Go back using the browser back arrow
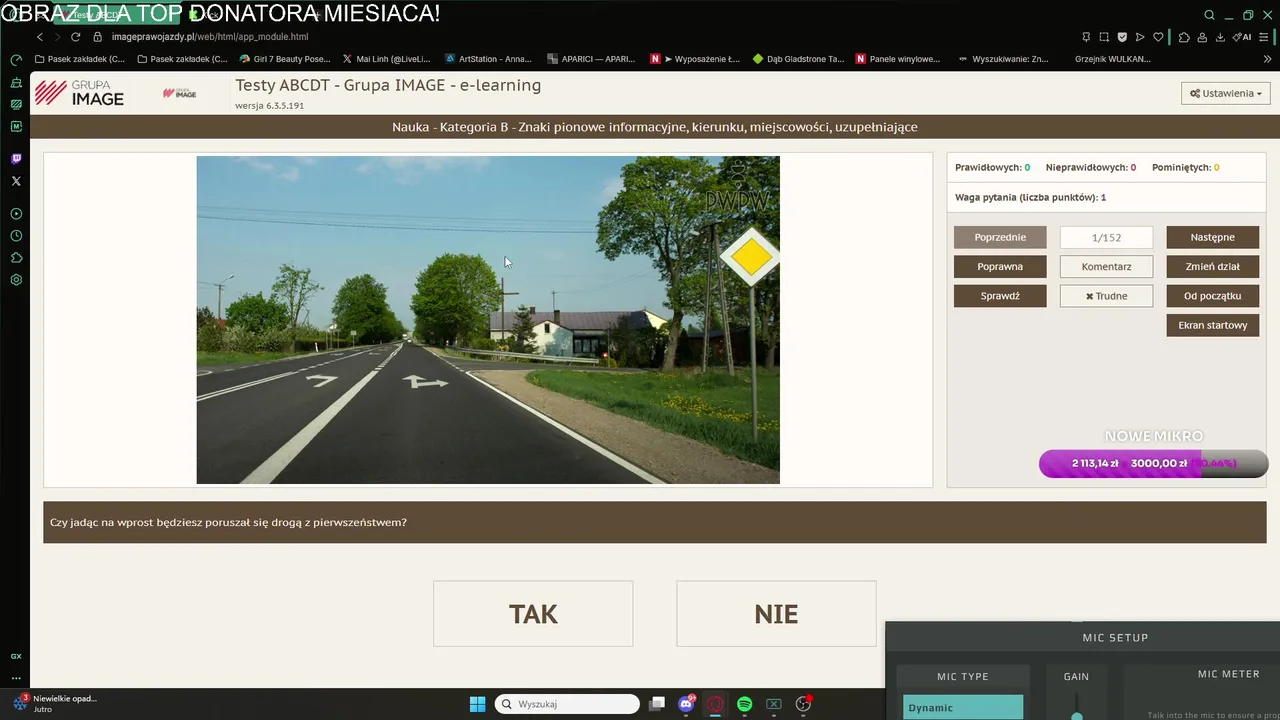The image size is (1280, 720). (40, 37)
